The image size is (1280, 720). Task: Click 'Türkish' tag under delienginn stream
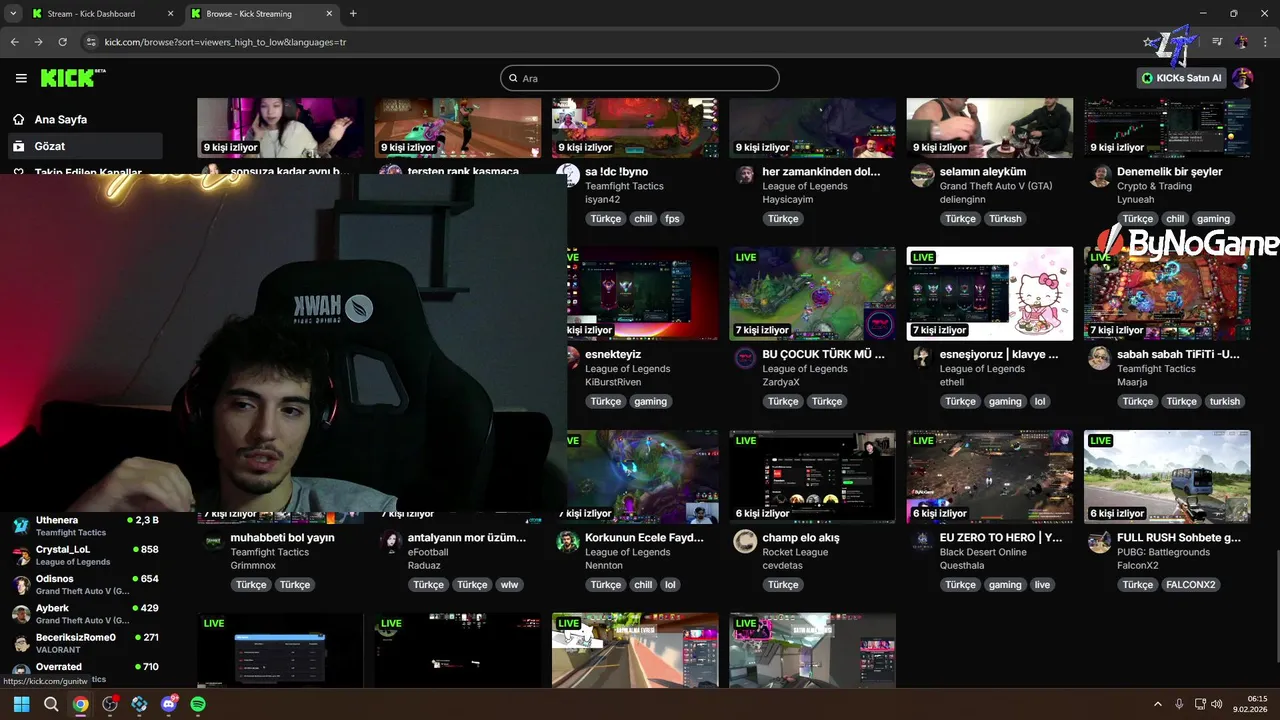[1005, 219]
